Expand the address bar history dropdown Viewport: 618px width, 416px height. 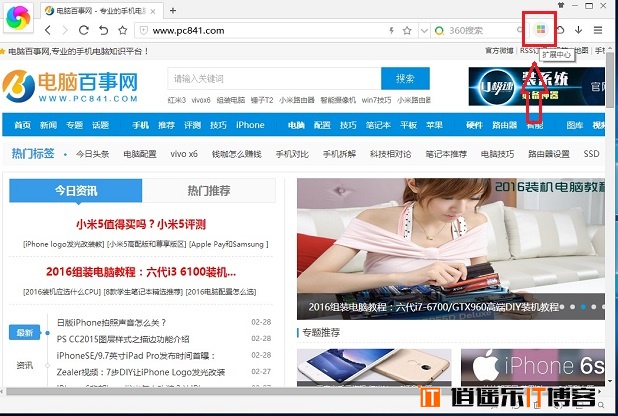coord(424,30)
